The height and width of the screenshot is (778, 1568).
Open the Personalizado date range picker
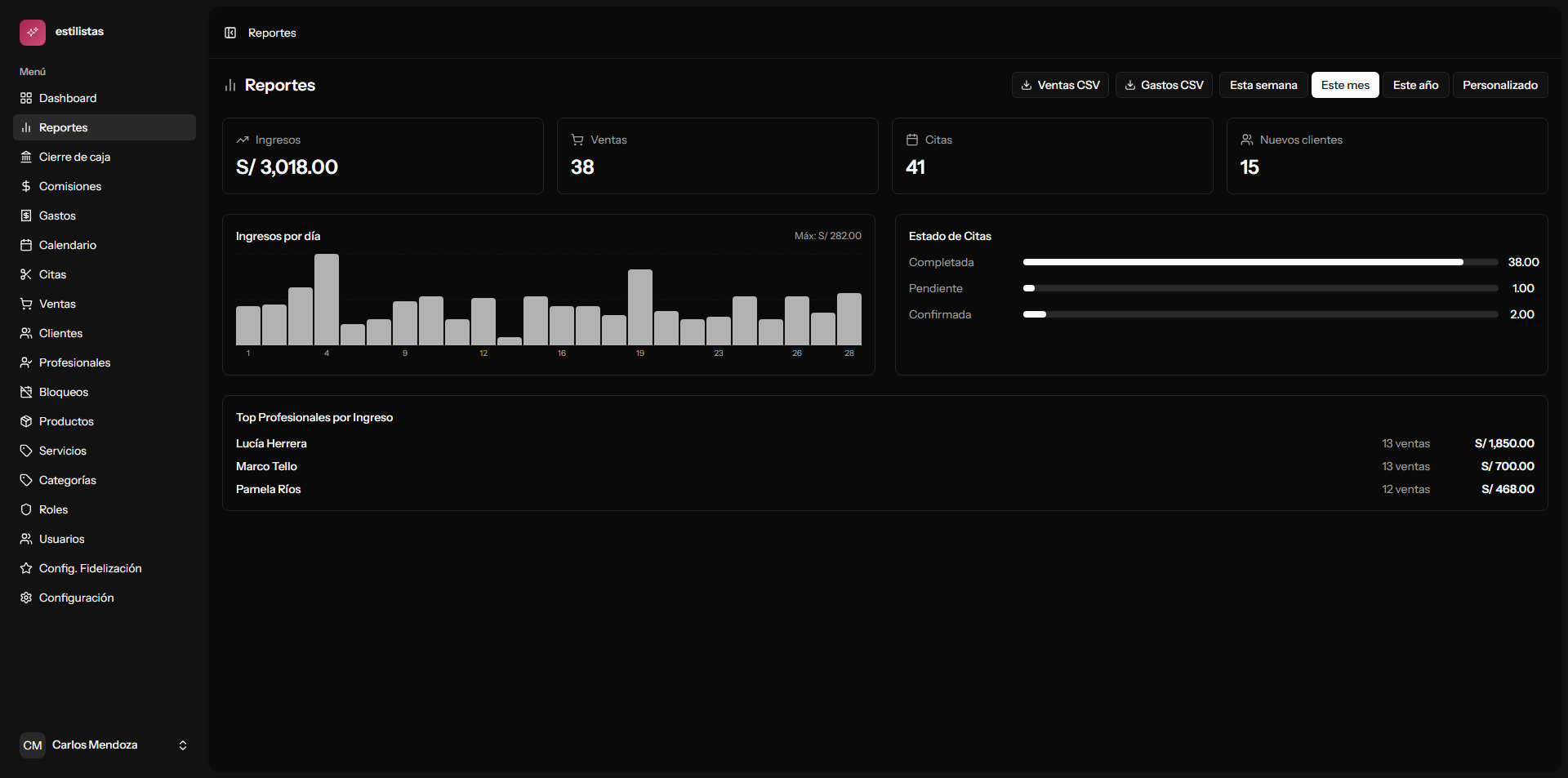[x=1499, y=85]
